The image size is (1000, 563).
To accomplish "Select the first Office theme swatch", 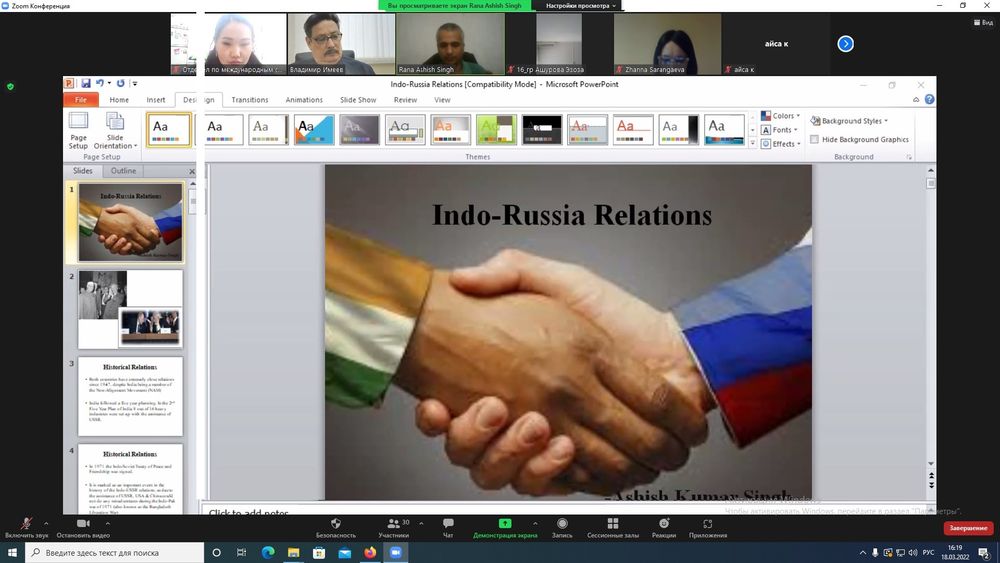I will (x=169, y=129).
